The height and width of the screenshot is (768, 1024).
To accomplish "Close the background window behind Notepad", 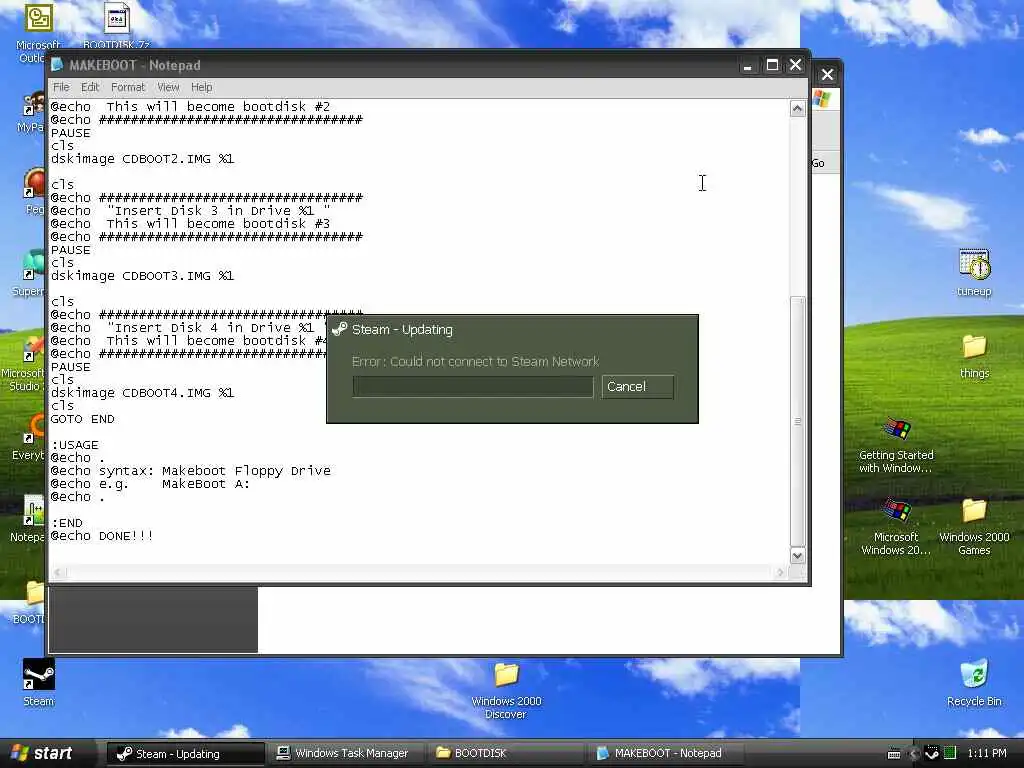I will 827,74.
